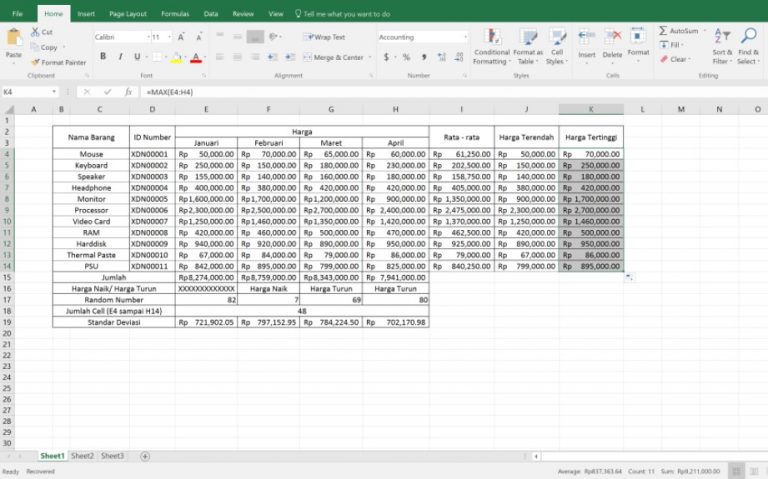Expand the AutoSum dropdown arrow
Viewport: 768px width, 479px height.
coord(705,31)
